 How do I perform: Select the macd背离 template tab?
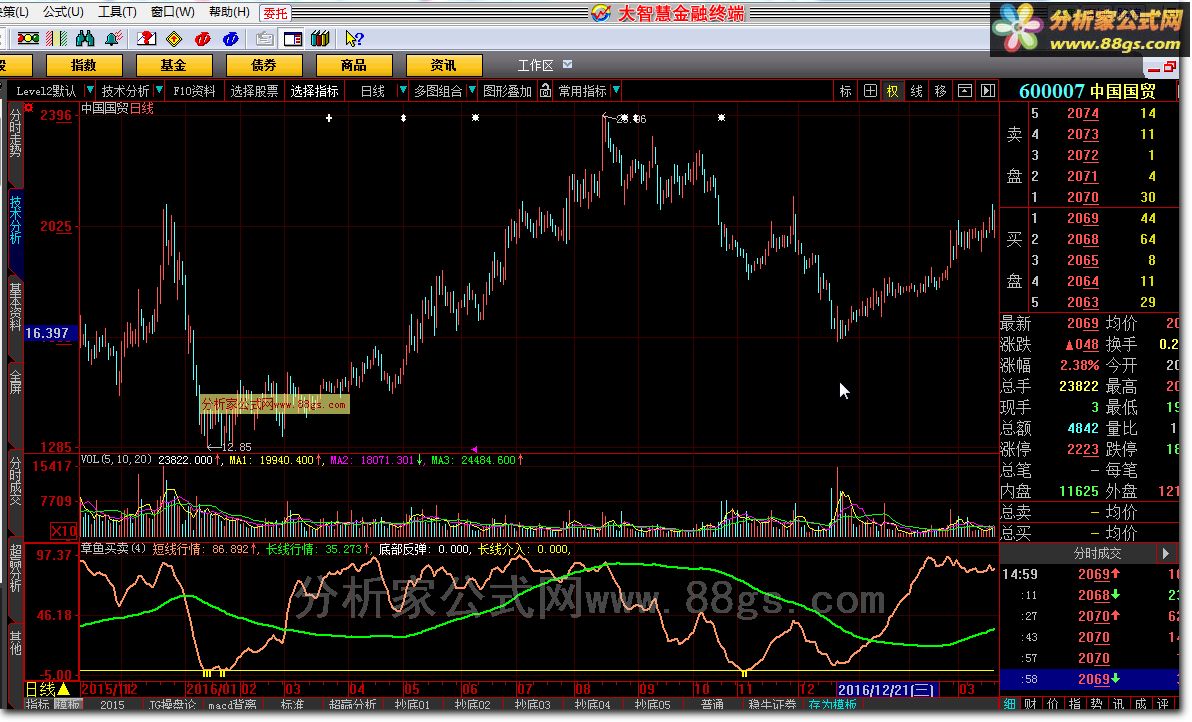[x=232, y=705]
